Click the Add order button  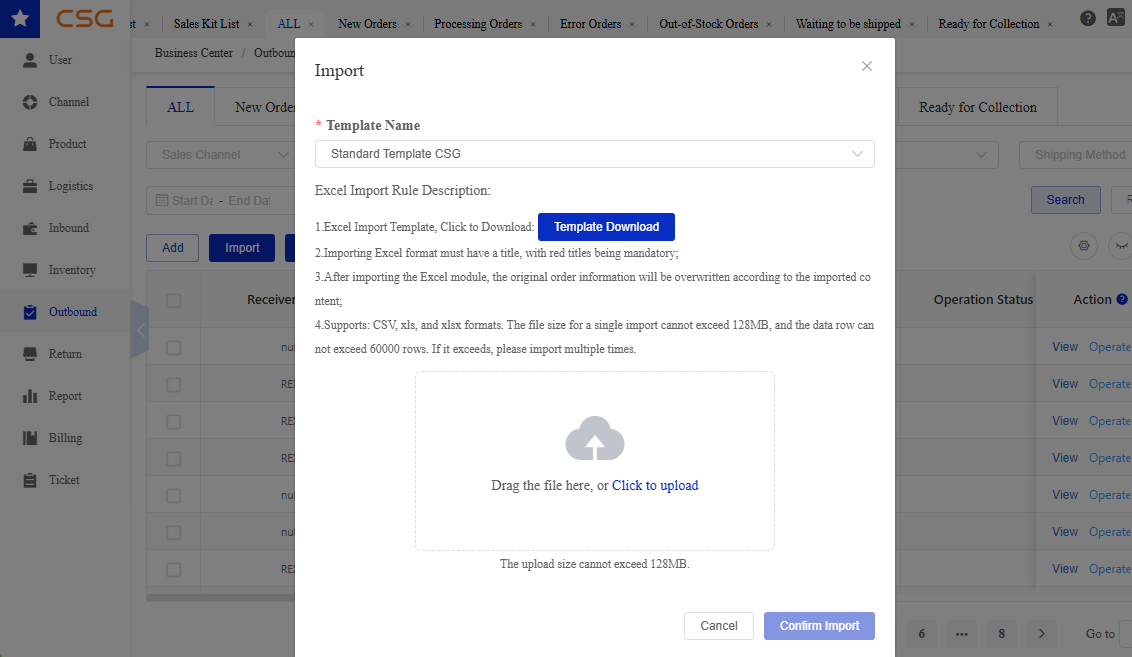pos(173,248)
